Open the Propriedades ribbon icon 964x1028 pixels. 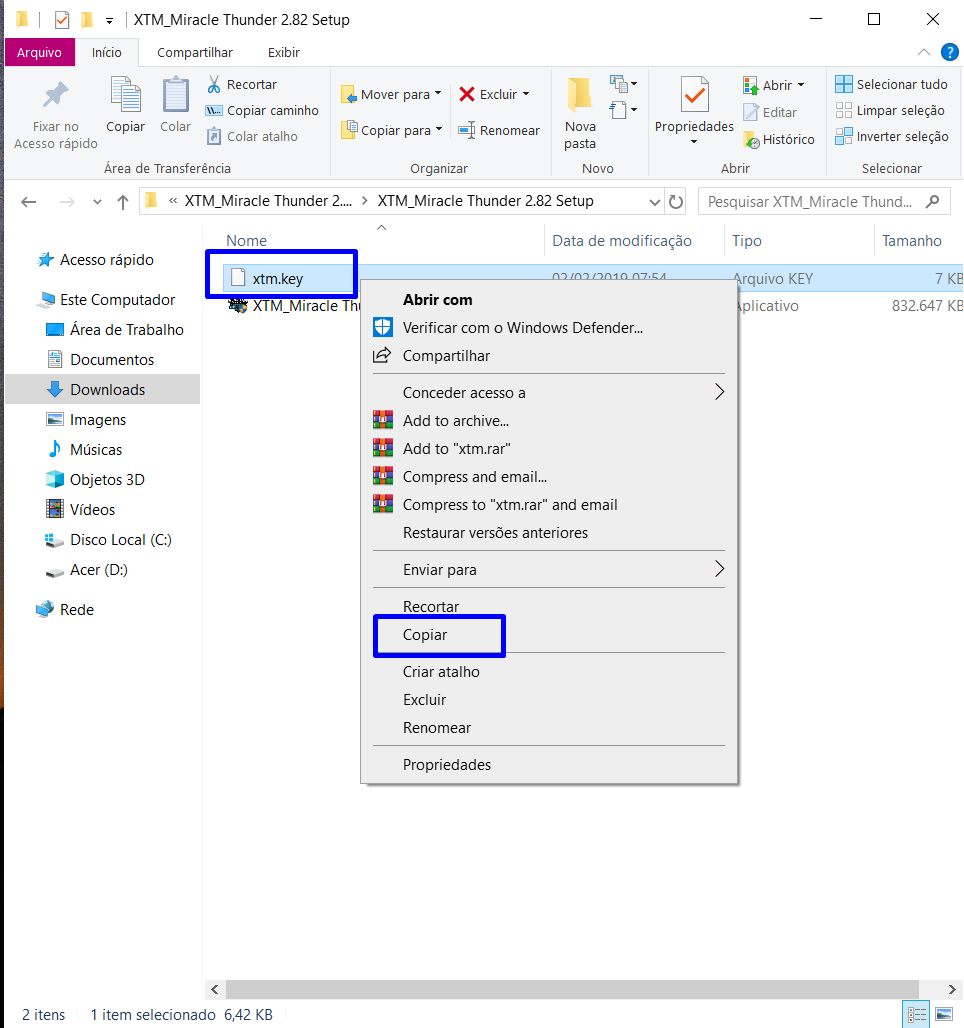coord(694,97)
